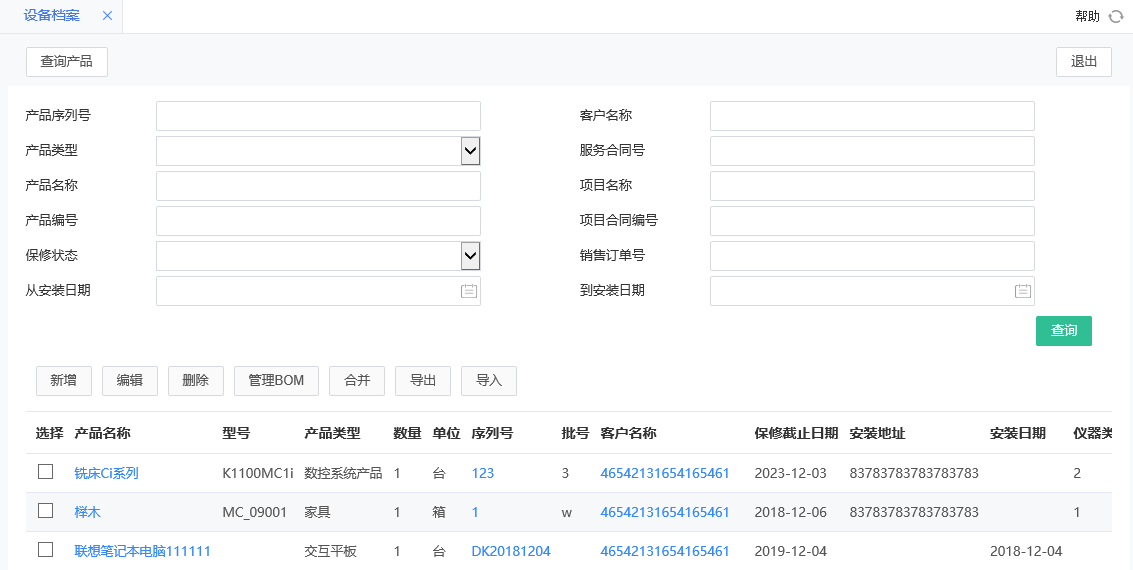The width and height of the screenshot is (1133, 570).
Task: Click the 新增 button
Action: (64, 380)
